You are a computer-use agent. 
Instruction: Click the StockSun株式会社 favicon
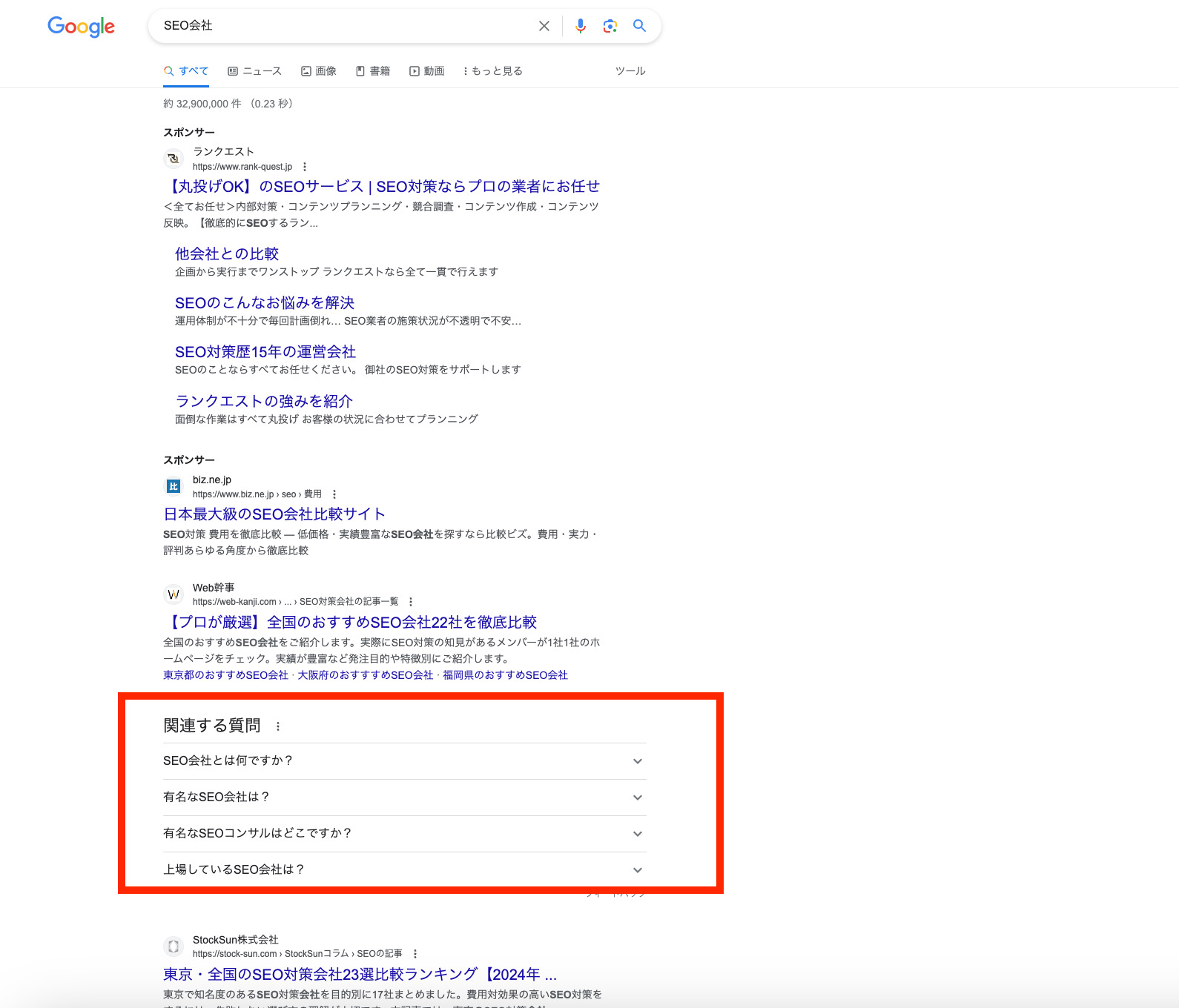click(173, 946)
